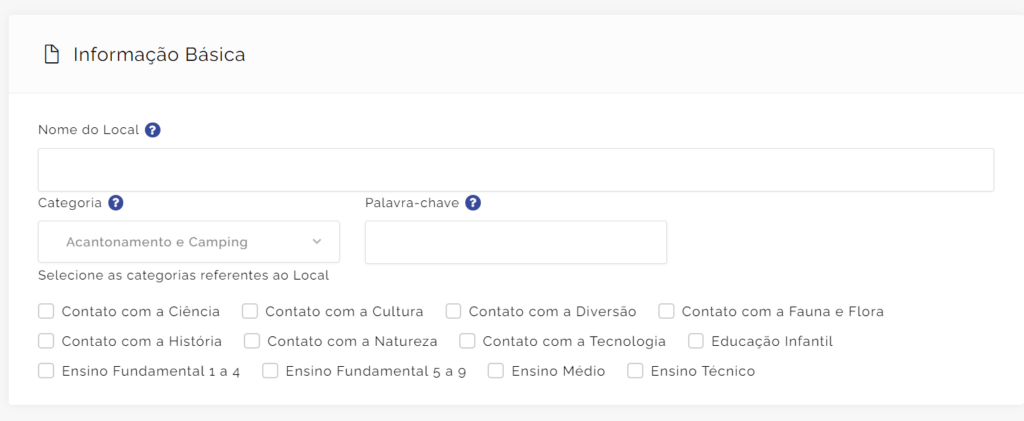Check the Contato com a História box
The height and width of the screenshot is (421, 1024).
[46, 341]
